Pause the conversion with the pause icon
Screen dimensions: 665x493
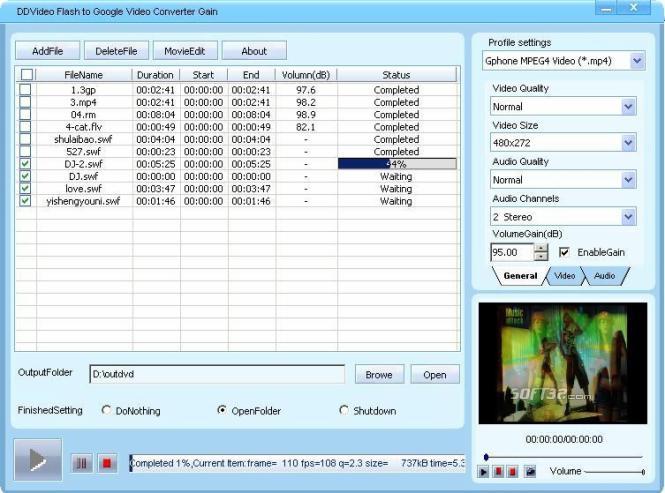(82, 463)
